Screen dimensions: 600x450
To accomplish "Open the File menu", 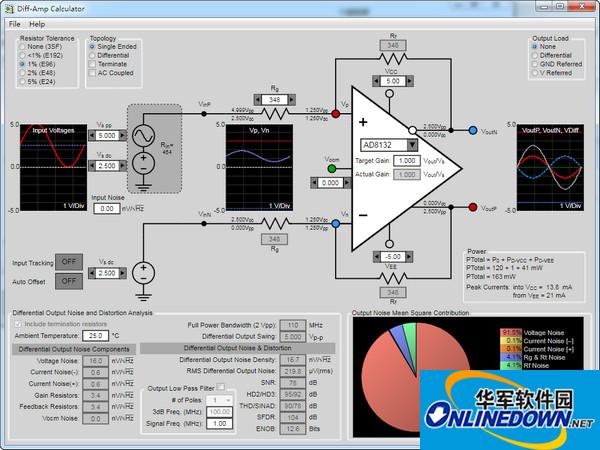I will coord(15,24).
